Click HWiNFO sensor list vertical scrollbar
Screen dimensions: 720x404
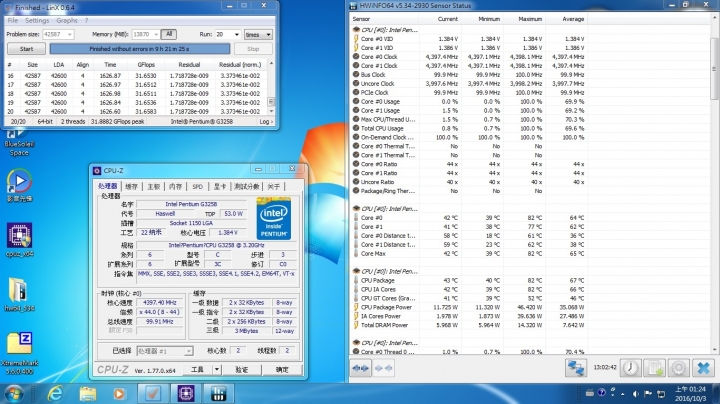tap(714, 184)
